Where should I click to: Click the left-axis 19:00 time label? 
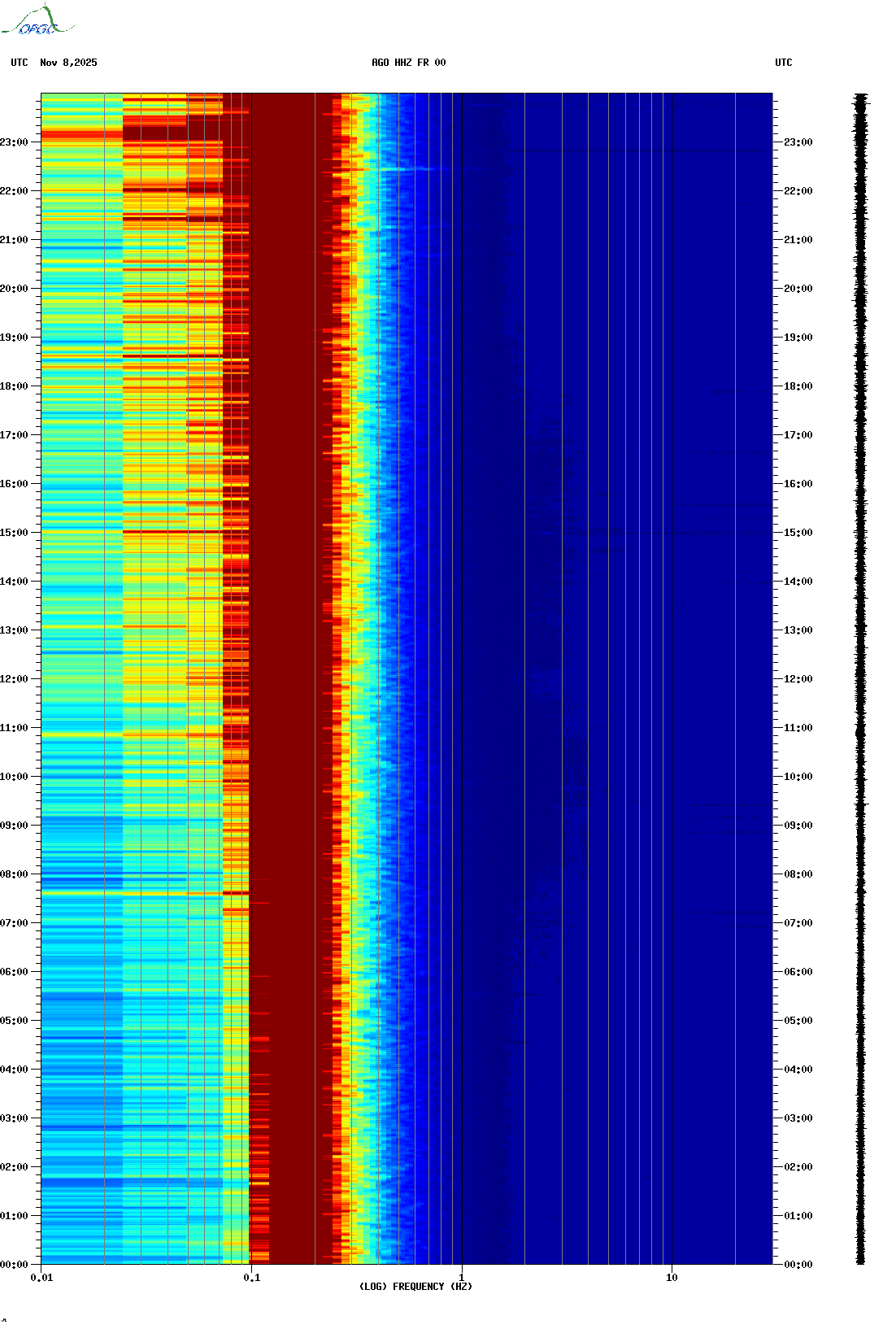(x=14, y=338)
